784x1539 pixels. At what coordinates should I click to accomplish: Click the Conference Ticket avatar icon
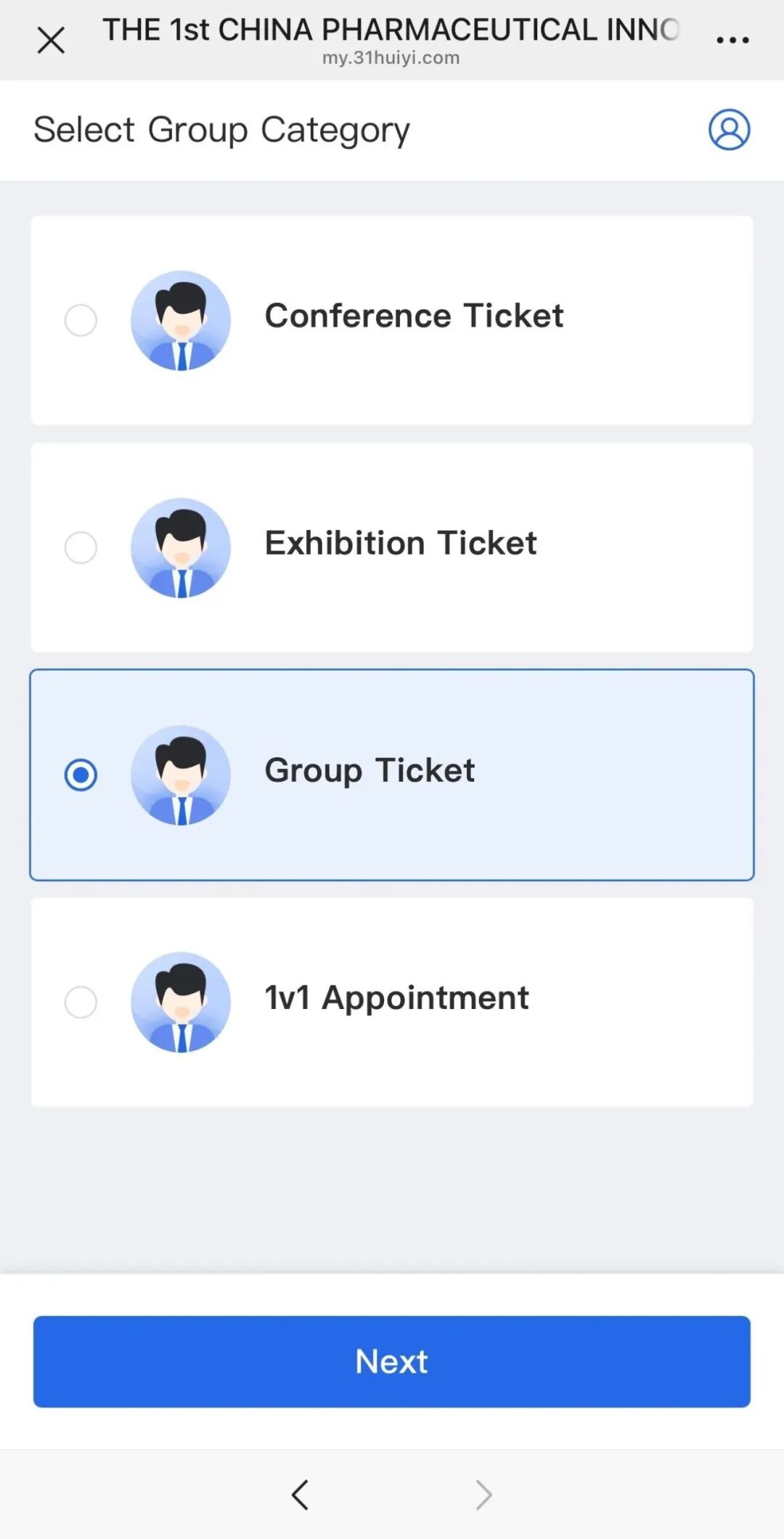pos(181,320)
